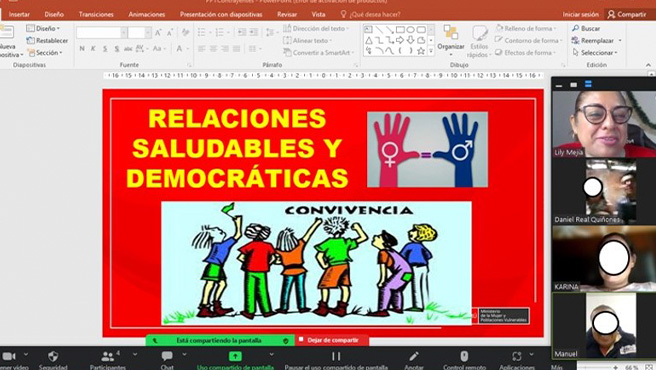Screen dimensions: 656x370
Task: Open Estilos rápidos gallery
Action: (479, 41)
